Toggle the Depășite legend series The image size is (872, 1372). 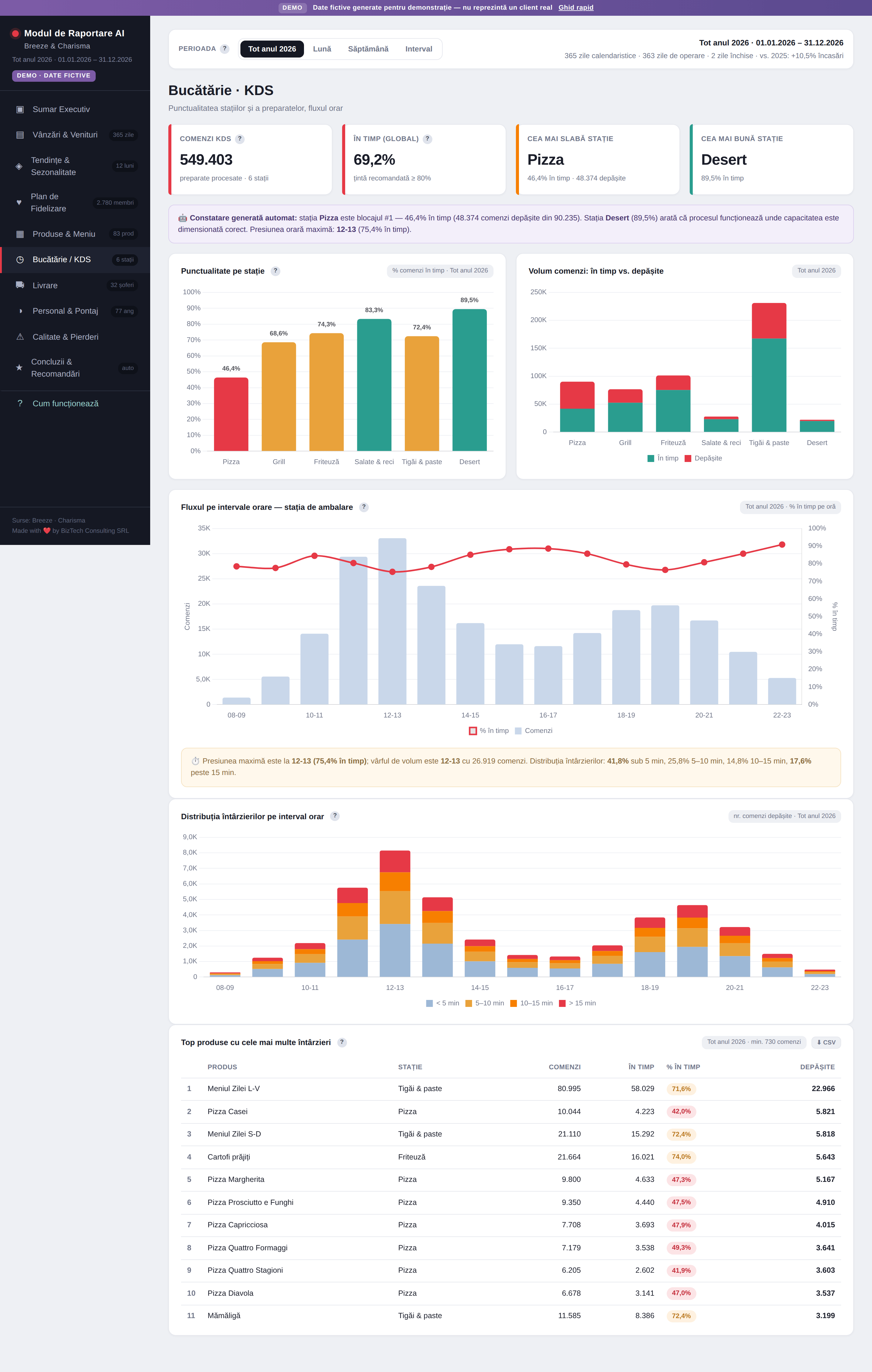coord(703,458)
